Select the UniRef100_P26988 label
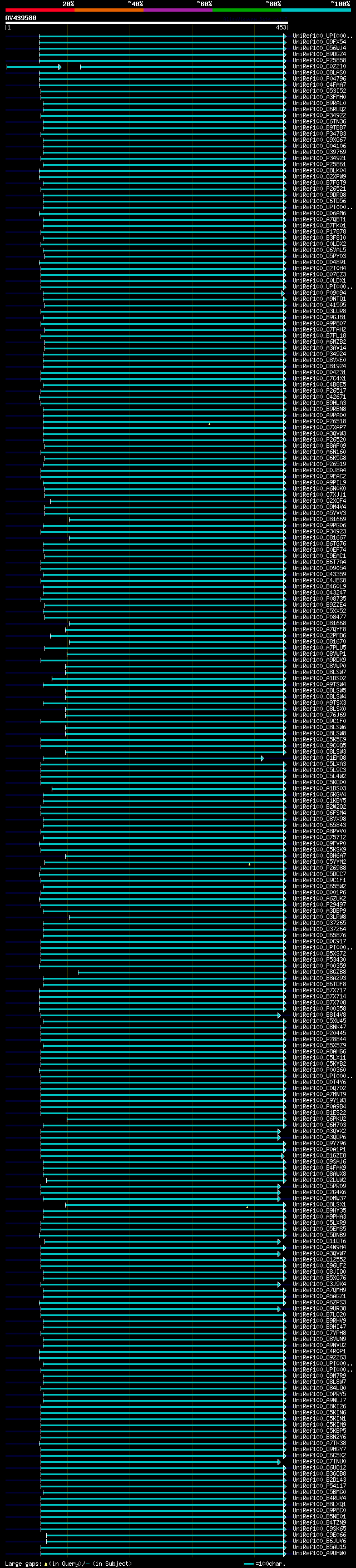The image size is (356, 1568). click(x=319, y=868)
